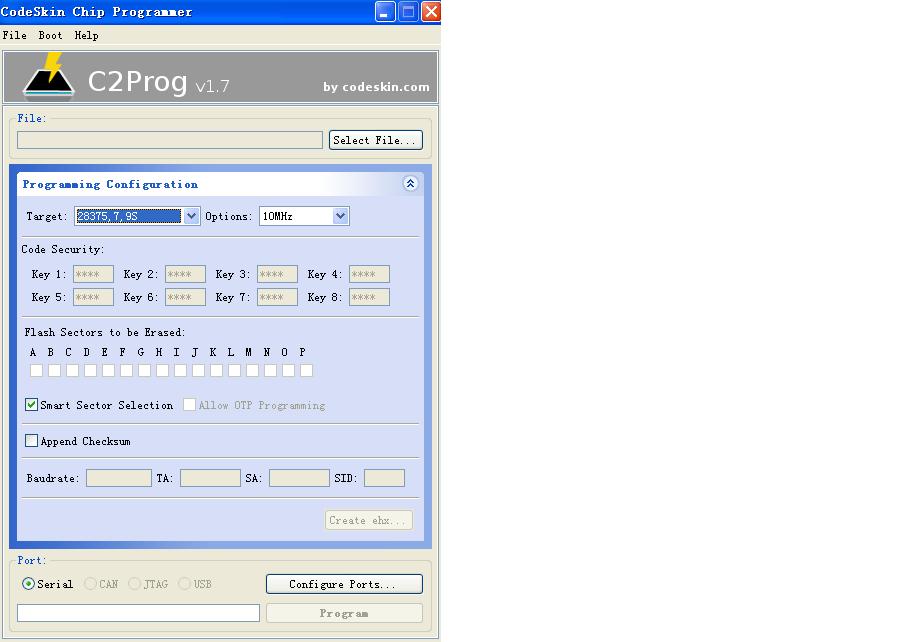The height and width of the screenshot is (642, 914).
Task: Check flash sector C checkbox
Action: point(72,370)
